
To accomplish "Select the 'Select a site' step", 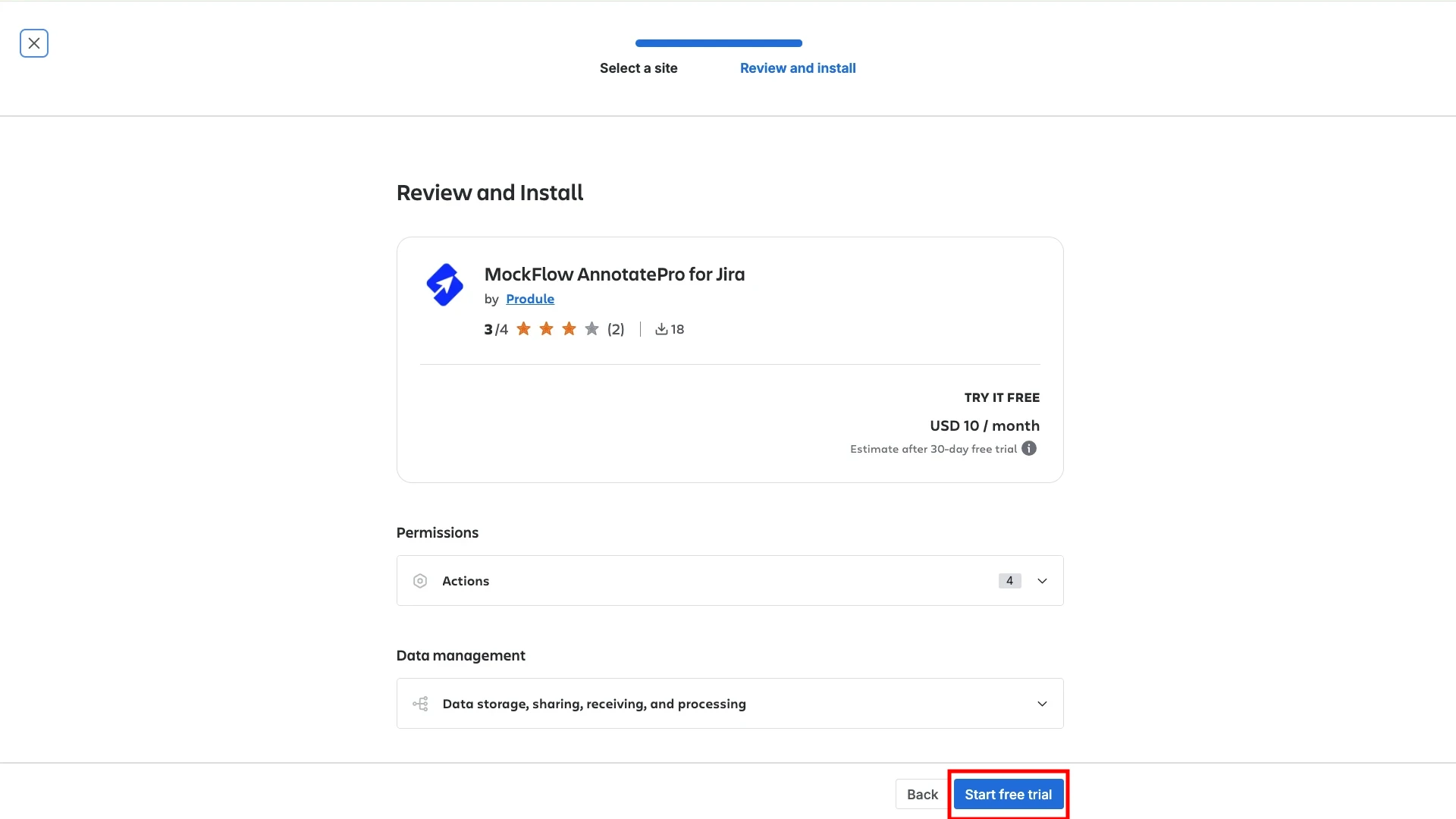I will (x=639, y=67).
